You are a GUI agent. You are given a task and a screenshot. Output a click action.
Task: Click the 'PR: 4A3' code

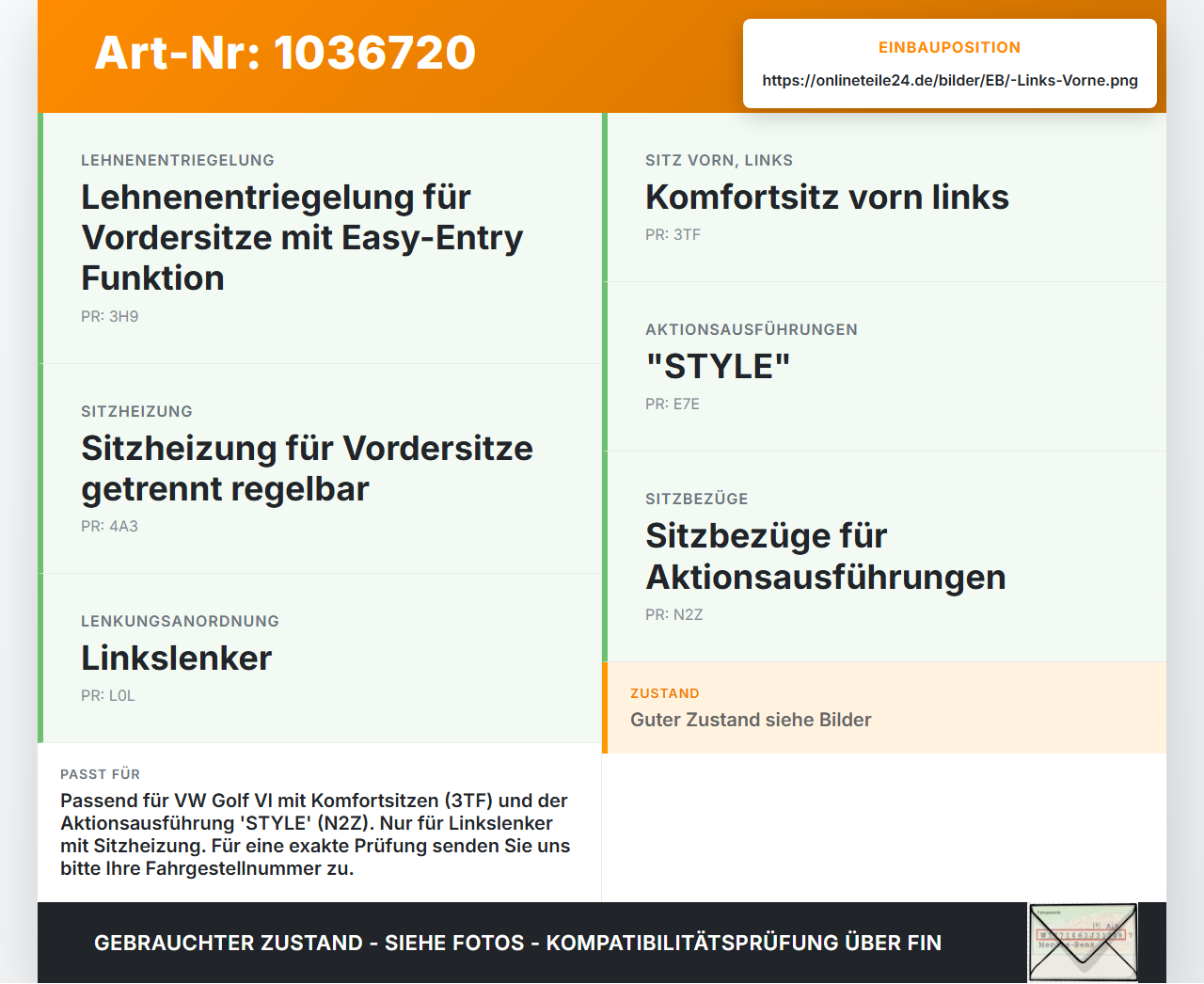click(x=110, y=527)
